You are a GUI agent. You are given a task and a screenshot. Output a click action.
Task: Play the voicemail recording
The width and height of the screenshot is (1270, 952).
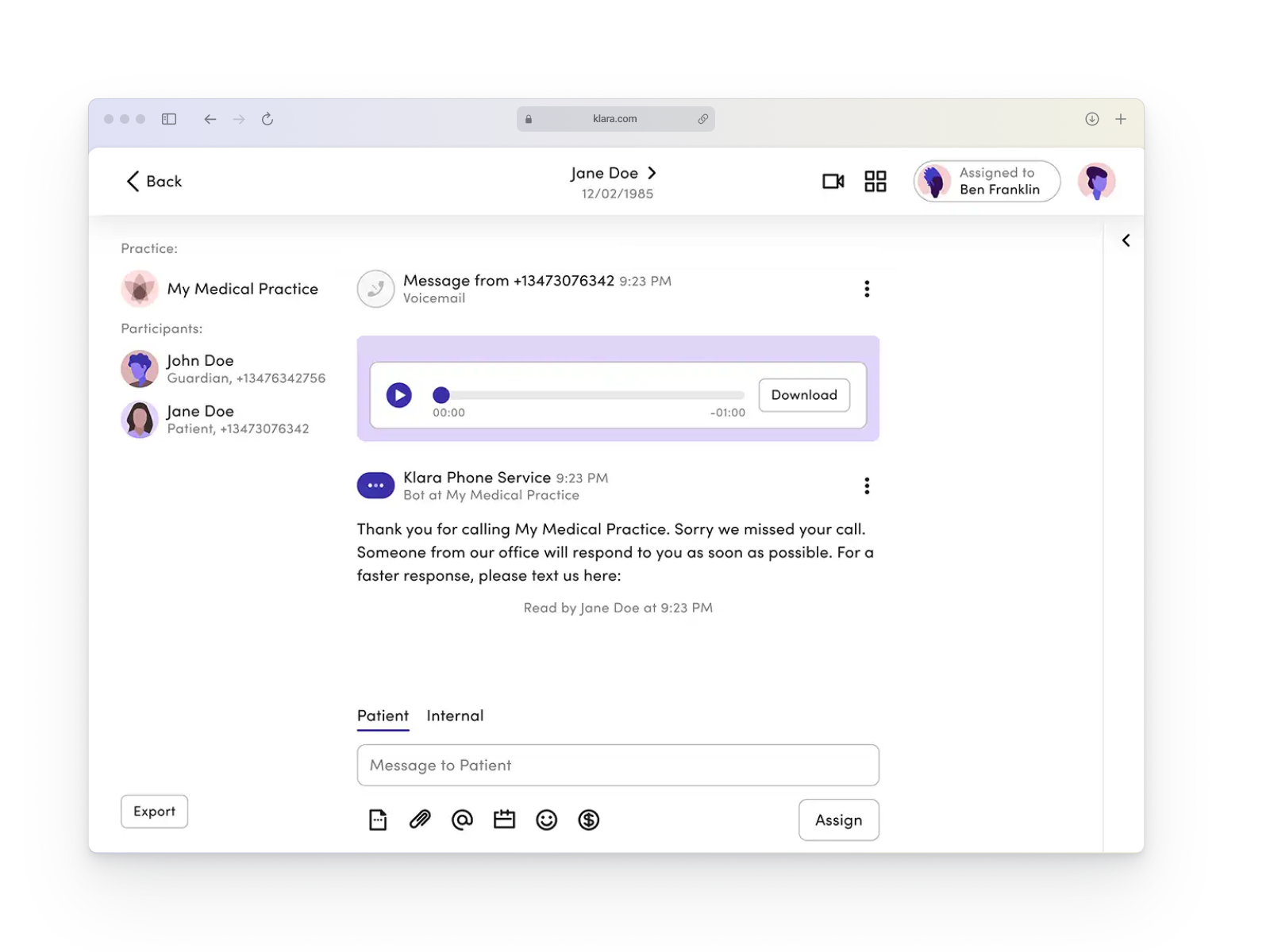pyautogui.click(x=398, y=395)
